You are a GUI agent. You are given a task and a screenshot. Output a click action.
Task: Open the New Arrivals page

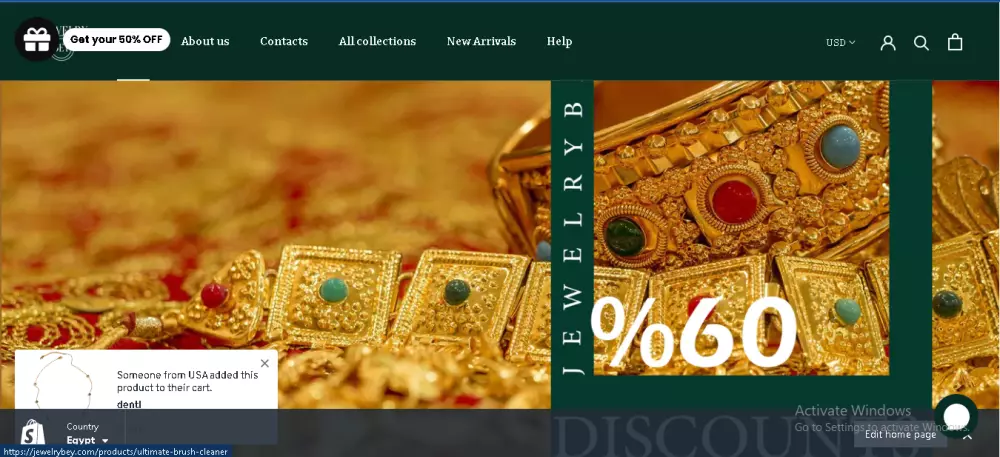click(x=482, y=41)
